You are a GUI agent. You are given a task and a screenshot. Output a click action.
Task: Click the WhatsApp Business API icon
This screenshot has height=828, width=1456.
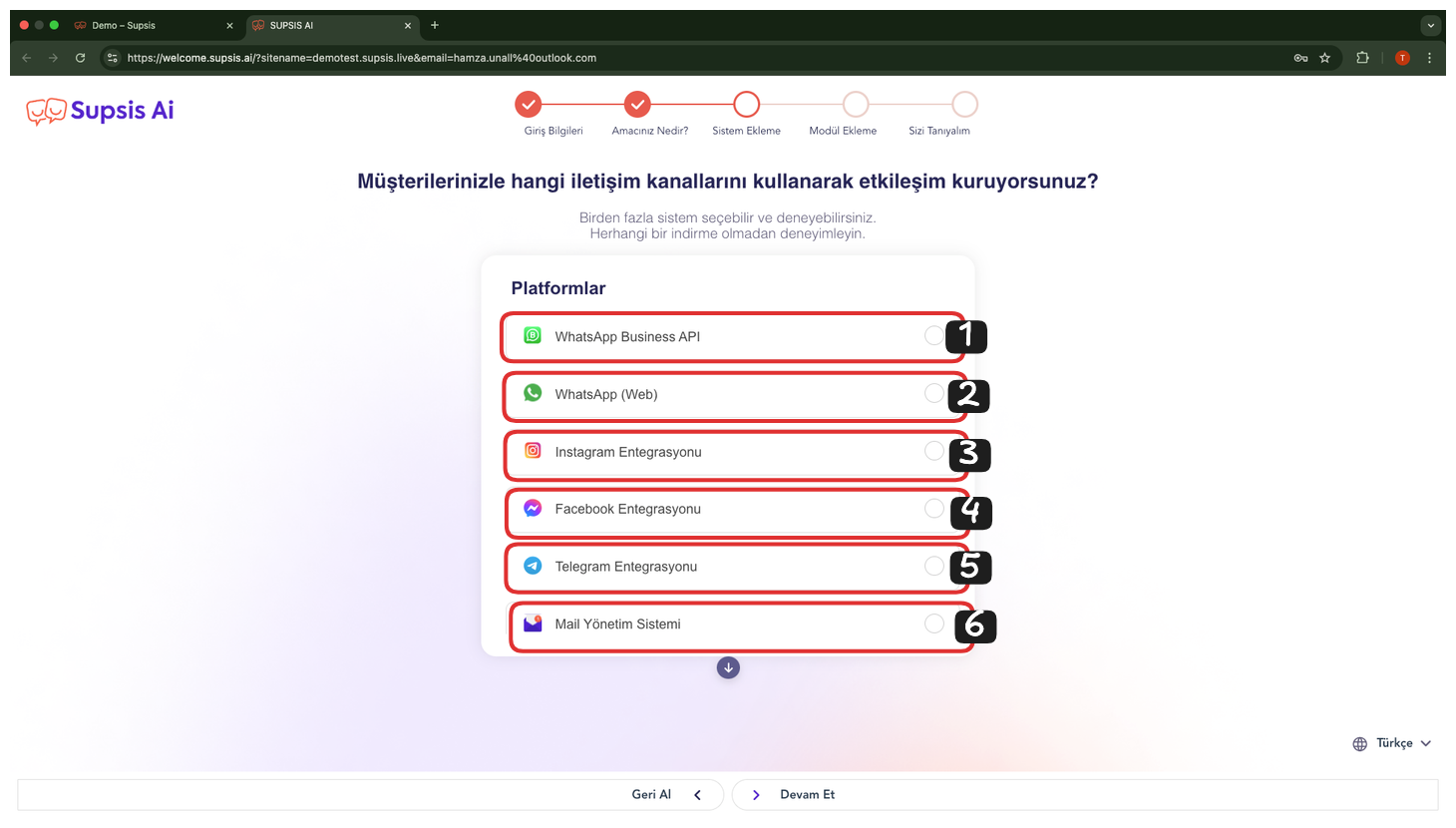coord(534,336)
